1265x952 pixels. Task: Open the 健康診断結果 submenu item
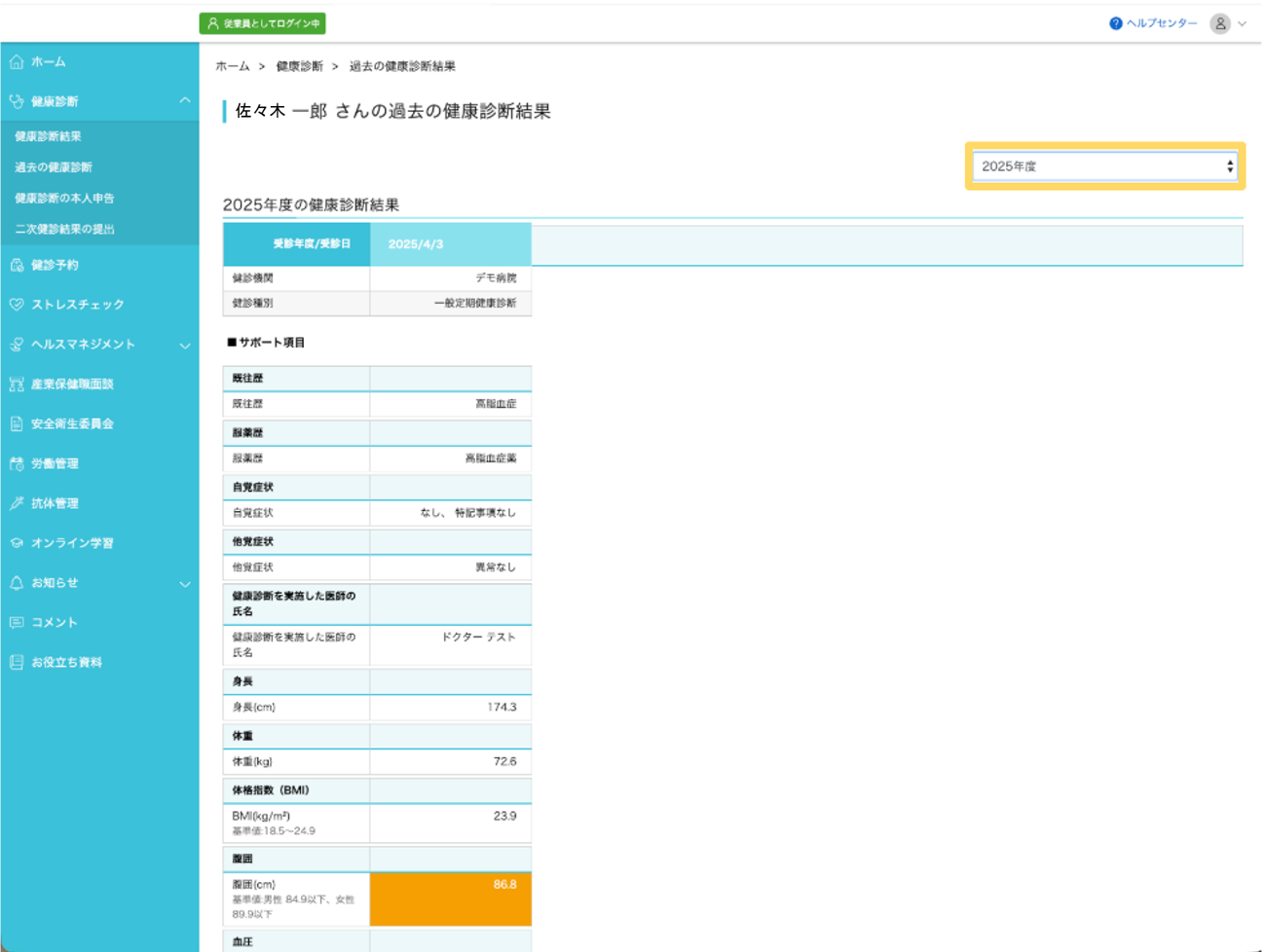(x=48, y=136)
